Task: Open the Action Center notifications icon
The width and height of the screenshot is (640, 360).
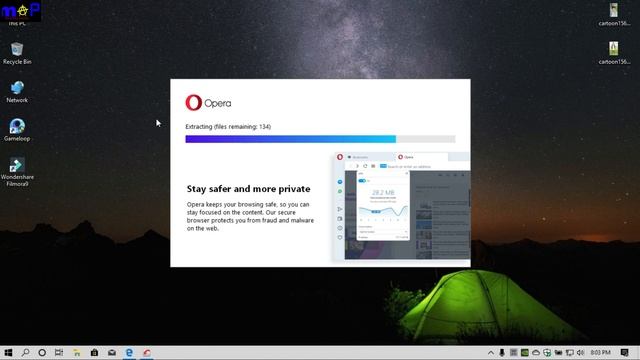Action: coord(624,353)
